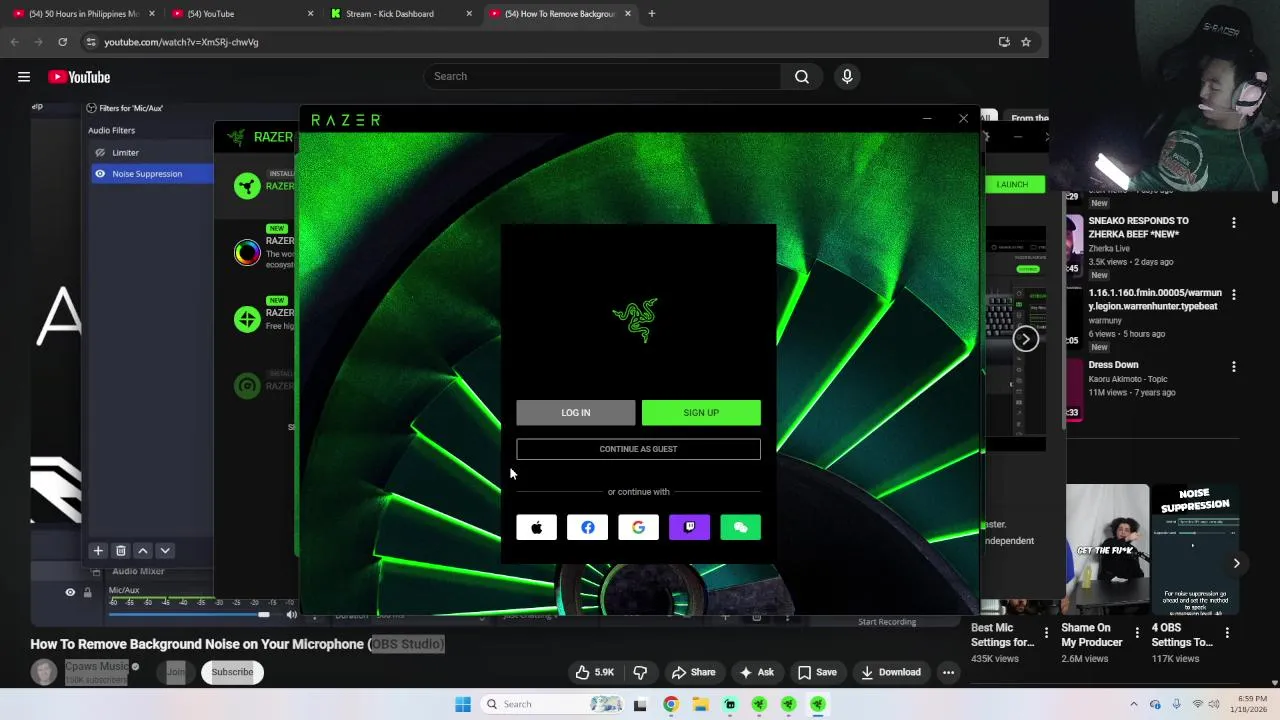Sign in with WeChat in Razer login
Viewport: 1280px width, 720px height.
point(740,527)
